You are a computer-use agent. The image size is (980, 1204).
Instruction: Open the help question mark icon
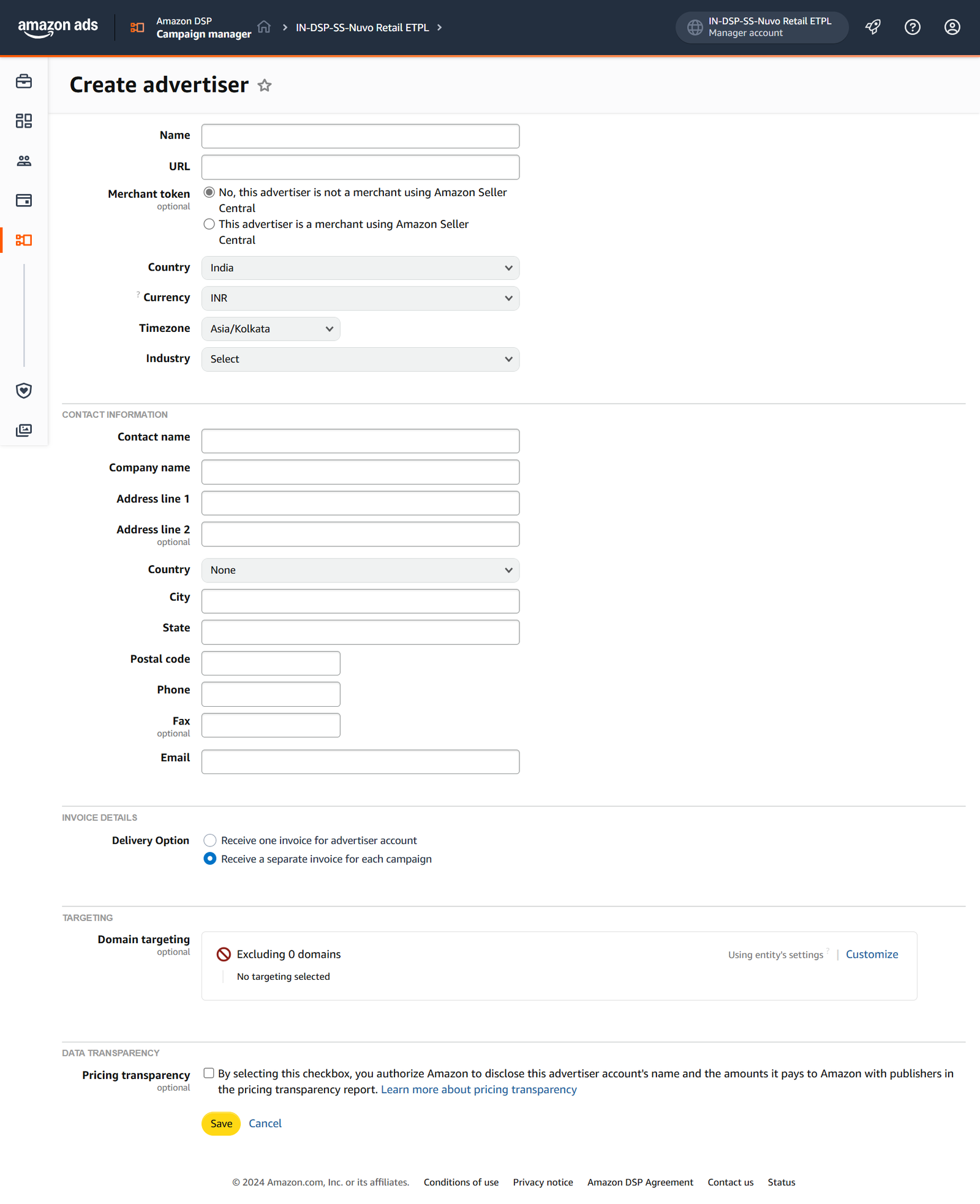pyautogui.click(x=913, y=27)
